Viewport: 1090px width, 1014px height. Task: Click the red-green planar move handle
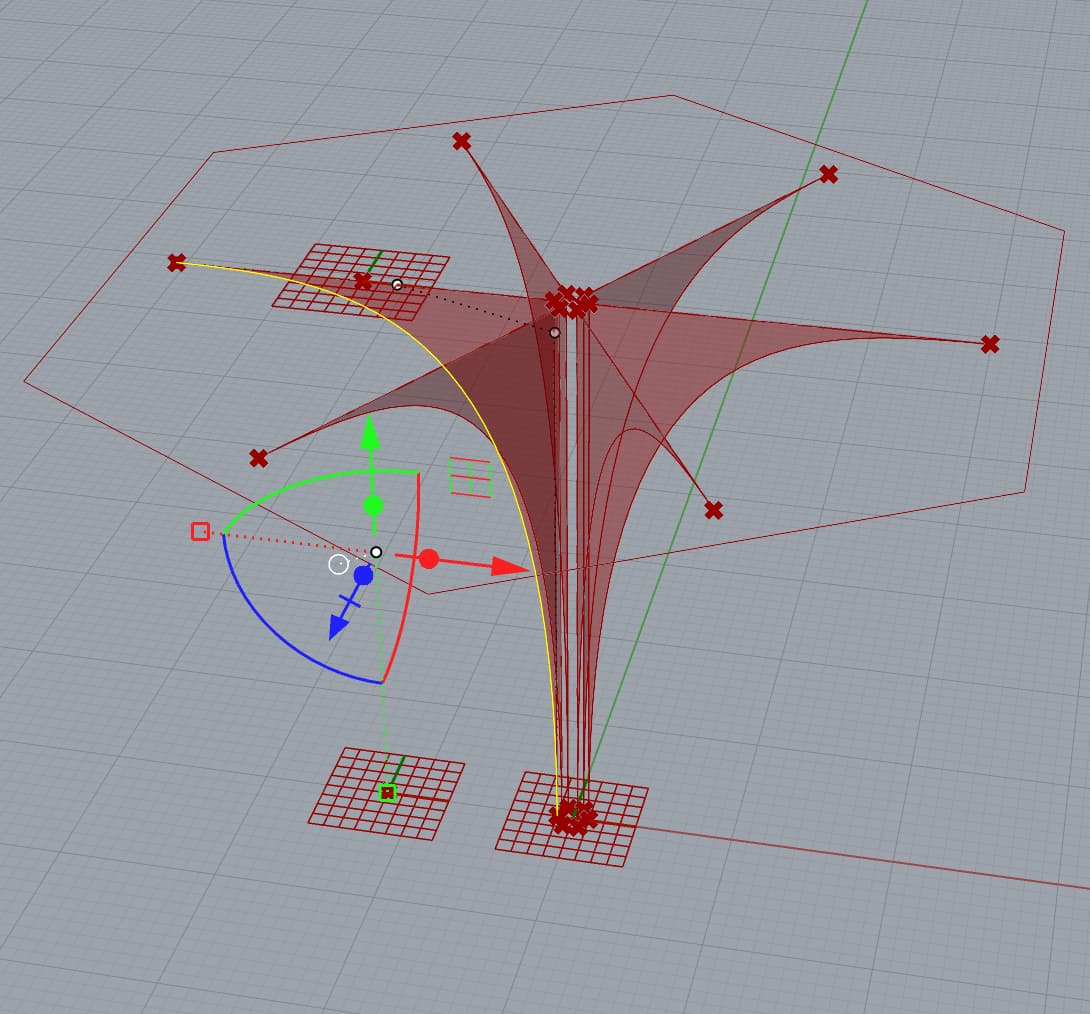click(471, 477)
